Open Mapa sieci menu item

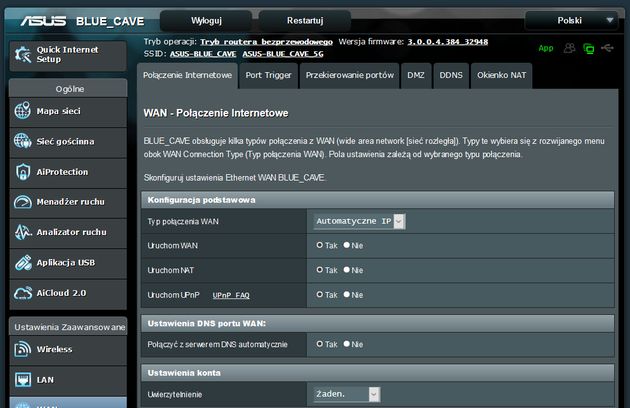click(68, 111)
